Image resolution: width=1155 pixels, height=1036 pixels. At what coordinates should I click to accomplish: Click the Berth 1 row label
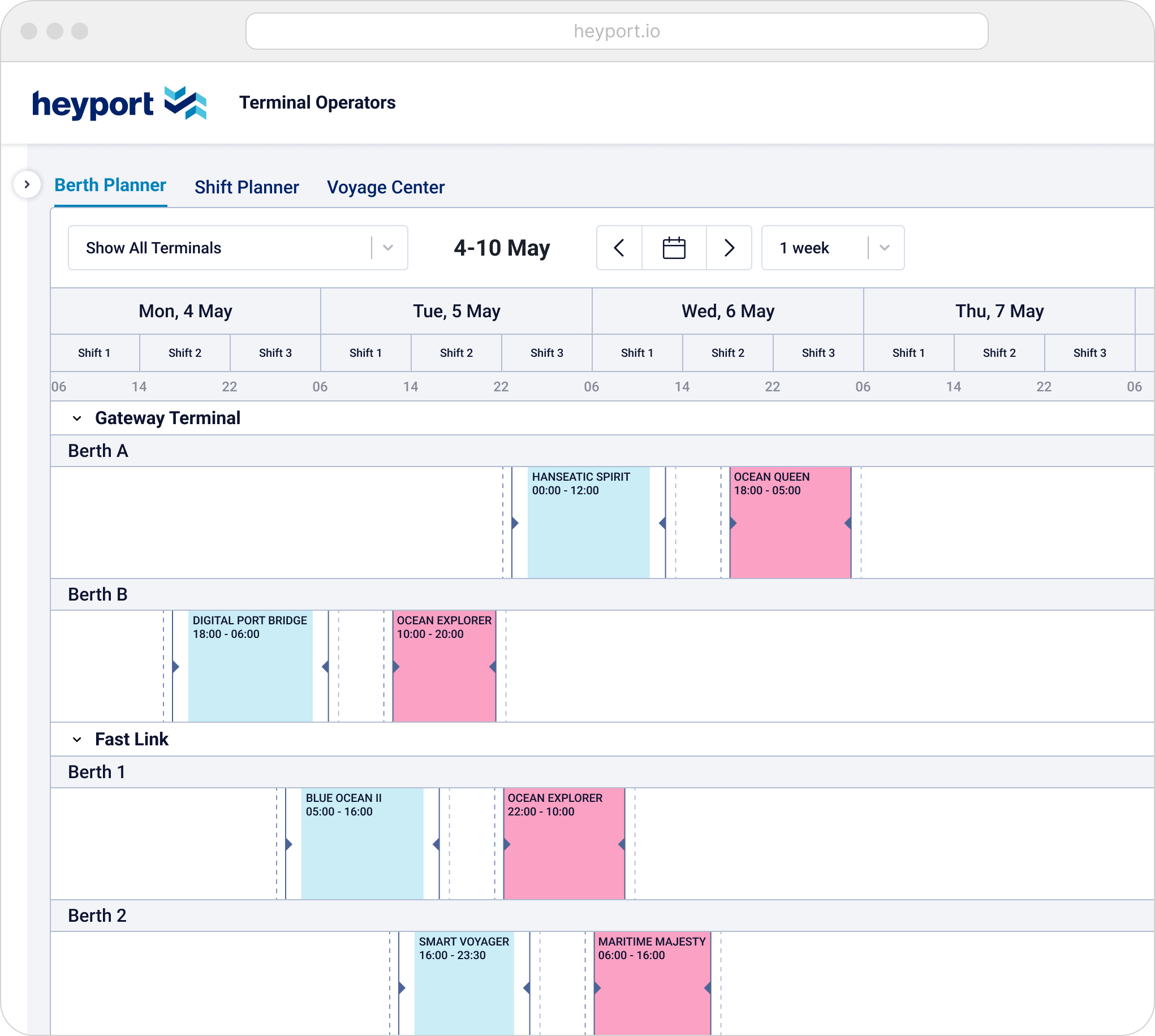click(97, 772)
